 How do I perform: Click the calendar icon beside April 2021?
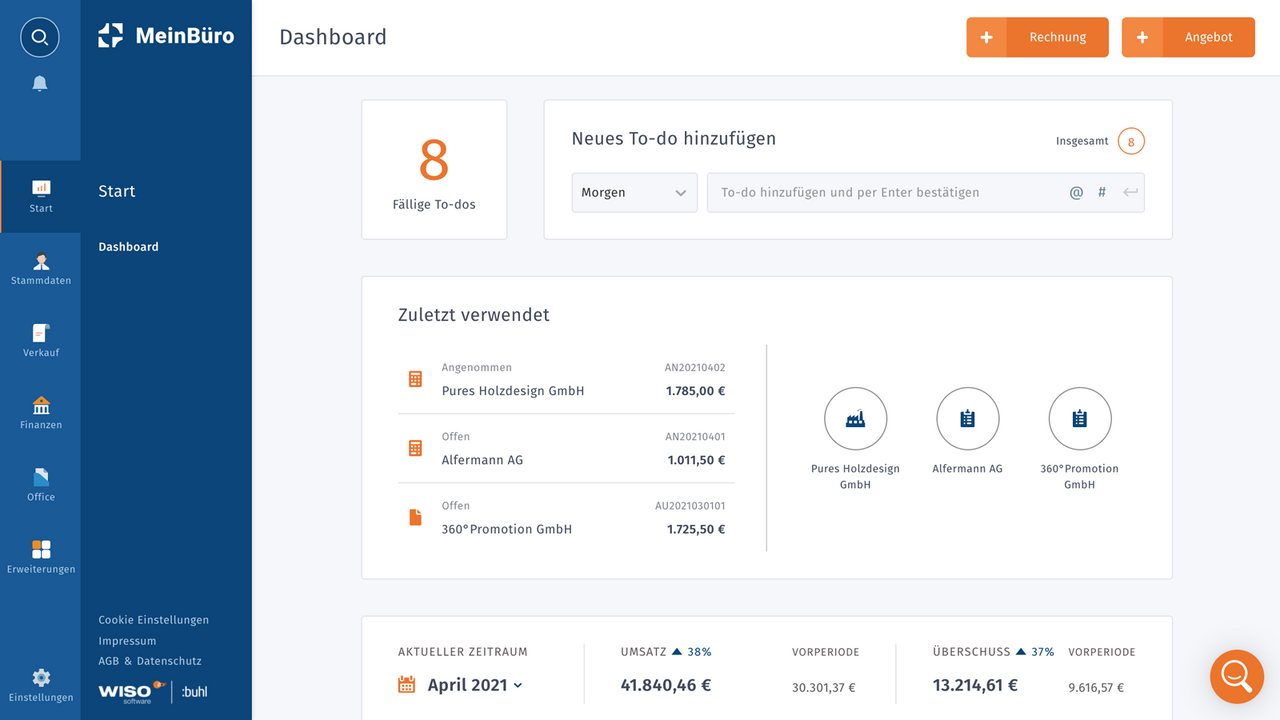(405, 684)
